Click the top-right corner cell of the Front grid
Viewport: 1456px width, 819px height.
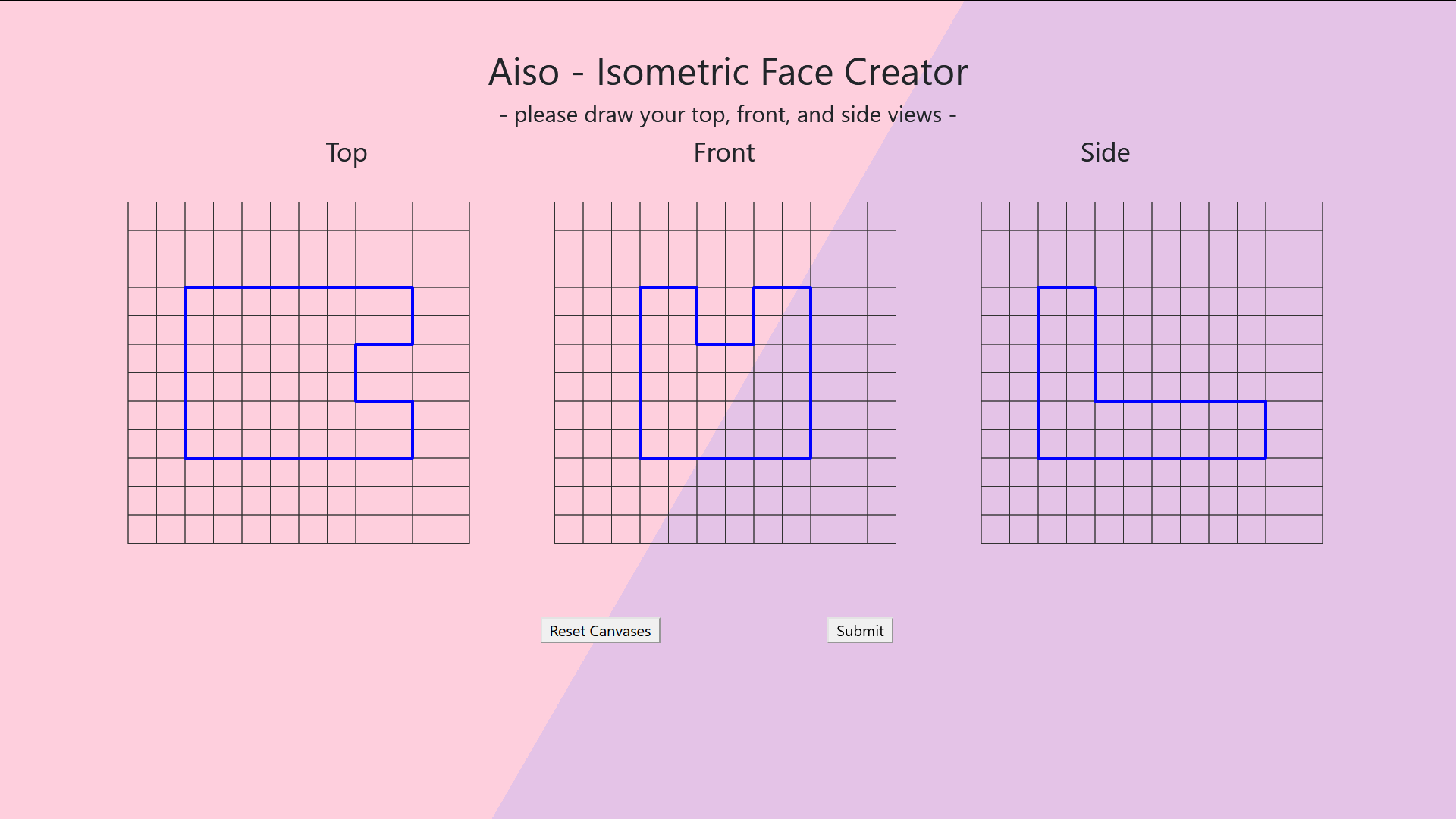tap(882, 216)
